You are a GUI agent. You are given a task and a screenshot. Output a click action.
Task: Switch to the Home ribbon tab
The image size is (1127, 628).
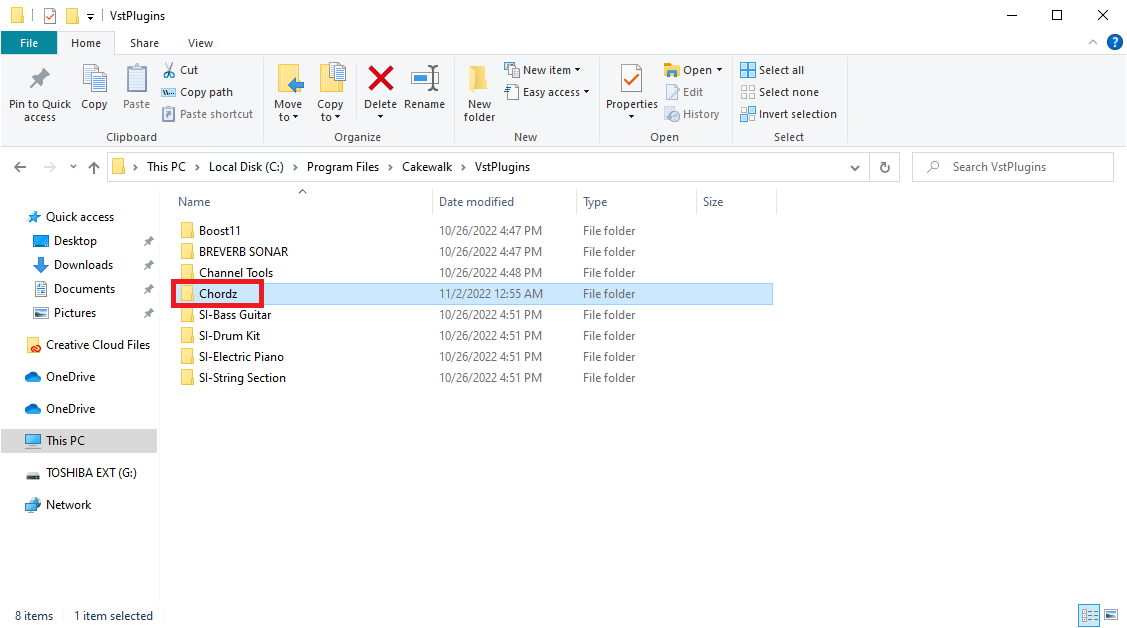[86, 43]
